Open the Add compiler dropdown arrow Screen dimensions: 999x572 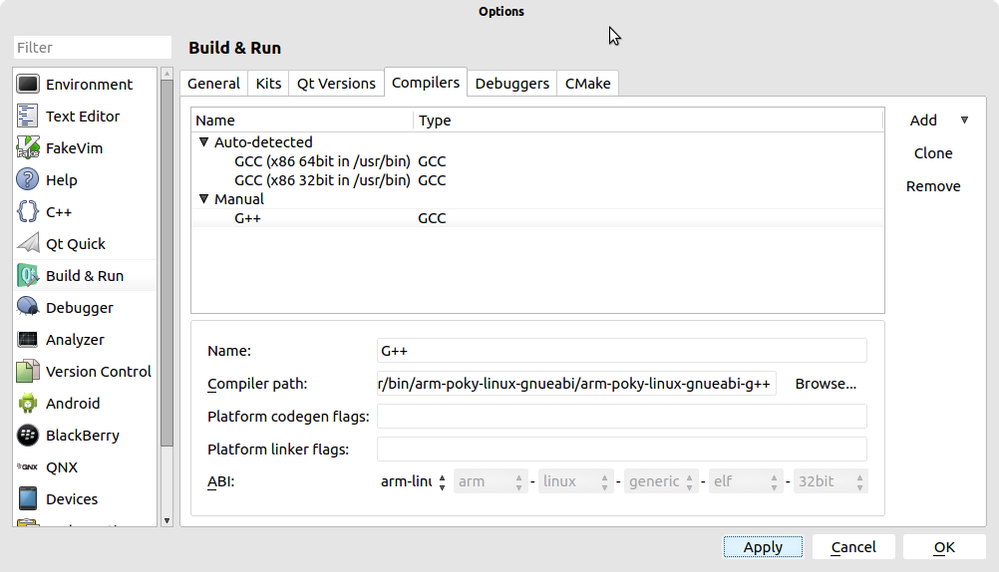point(964,120)
